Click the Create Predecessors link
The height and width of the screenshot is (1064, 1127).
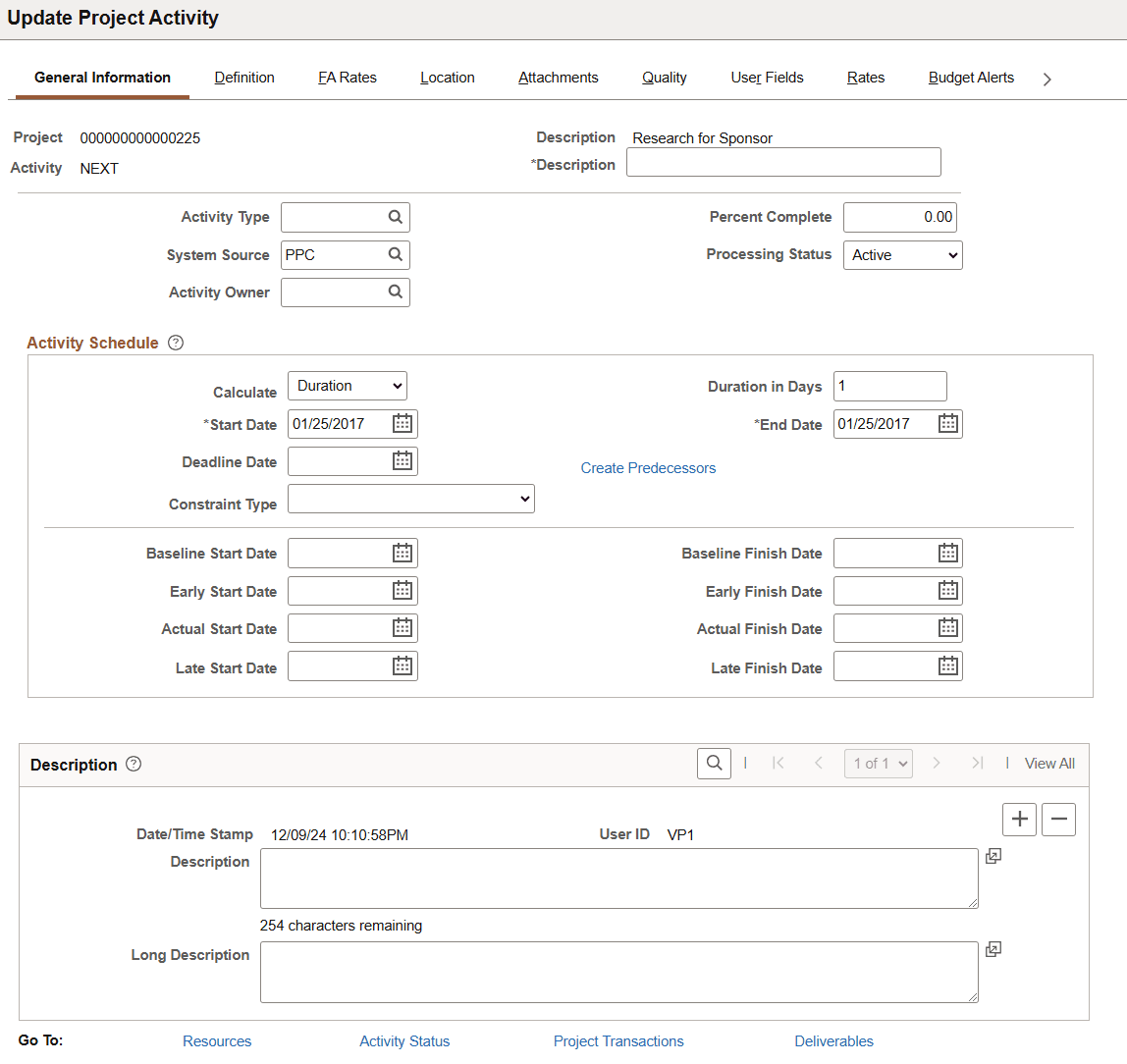point(648,468)
